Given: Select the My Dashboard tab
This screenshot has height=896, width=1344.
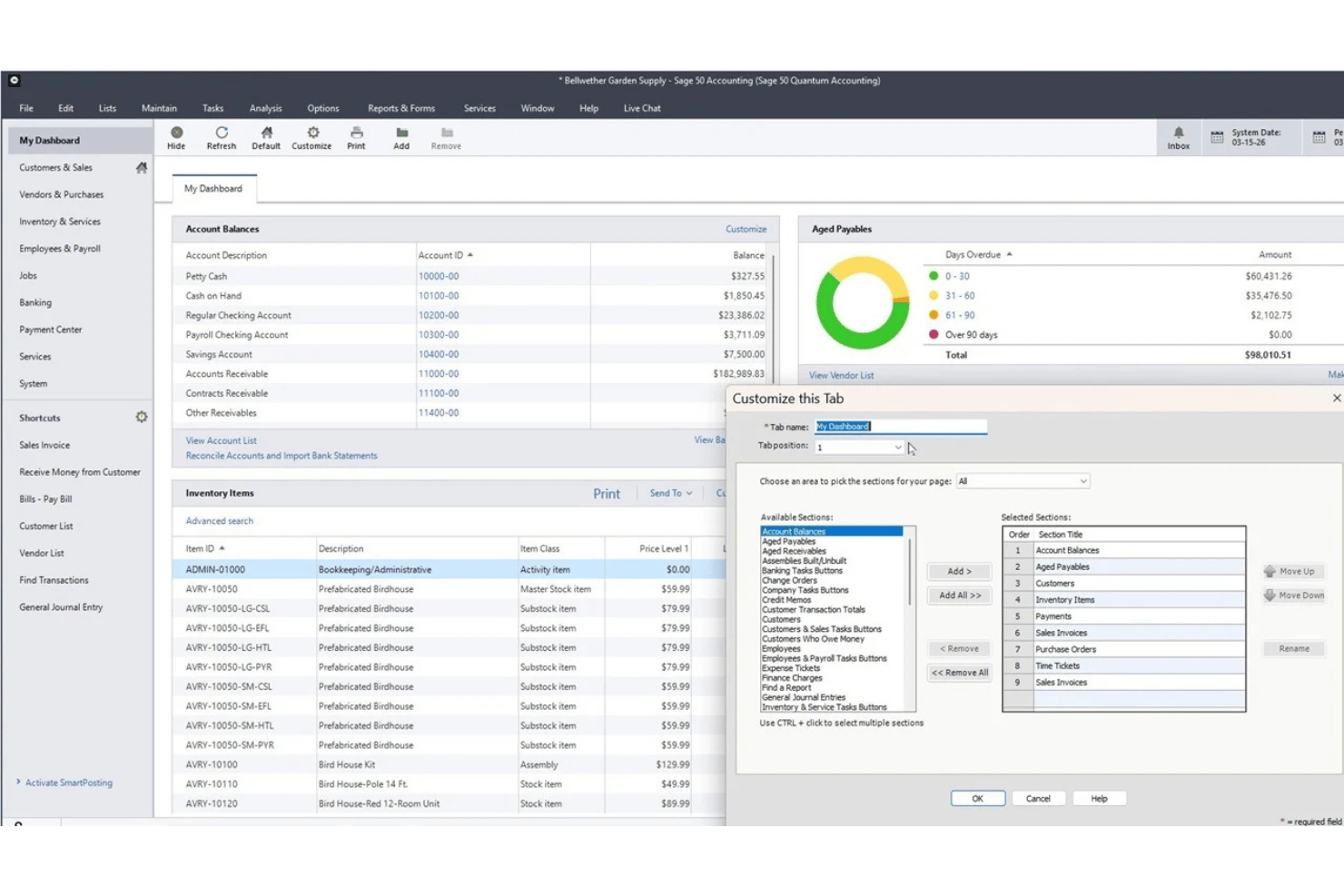Looking at the screenshot, I should 213,189.
